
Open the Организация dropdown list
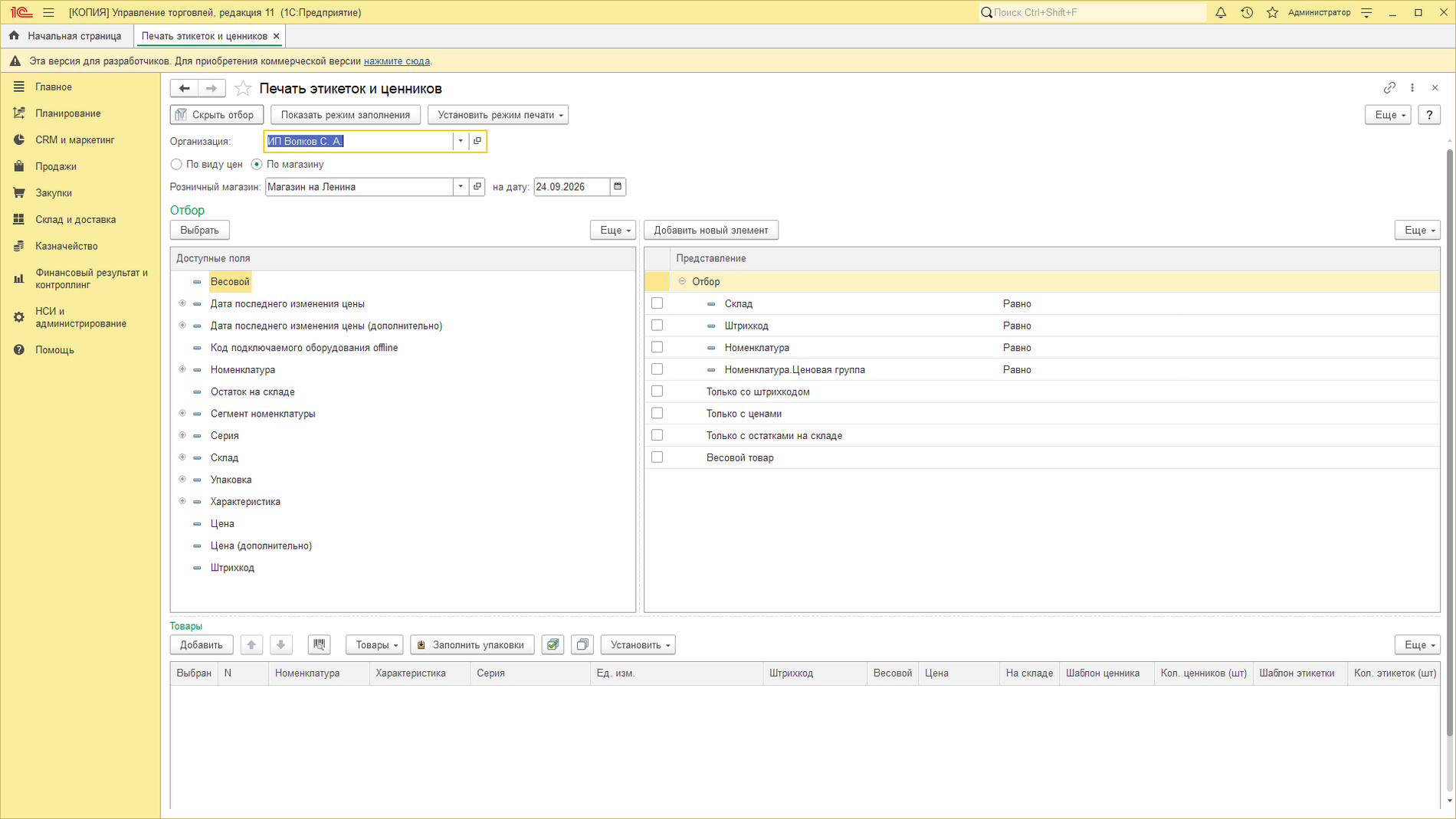[x=461, y=141]
